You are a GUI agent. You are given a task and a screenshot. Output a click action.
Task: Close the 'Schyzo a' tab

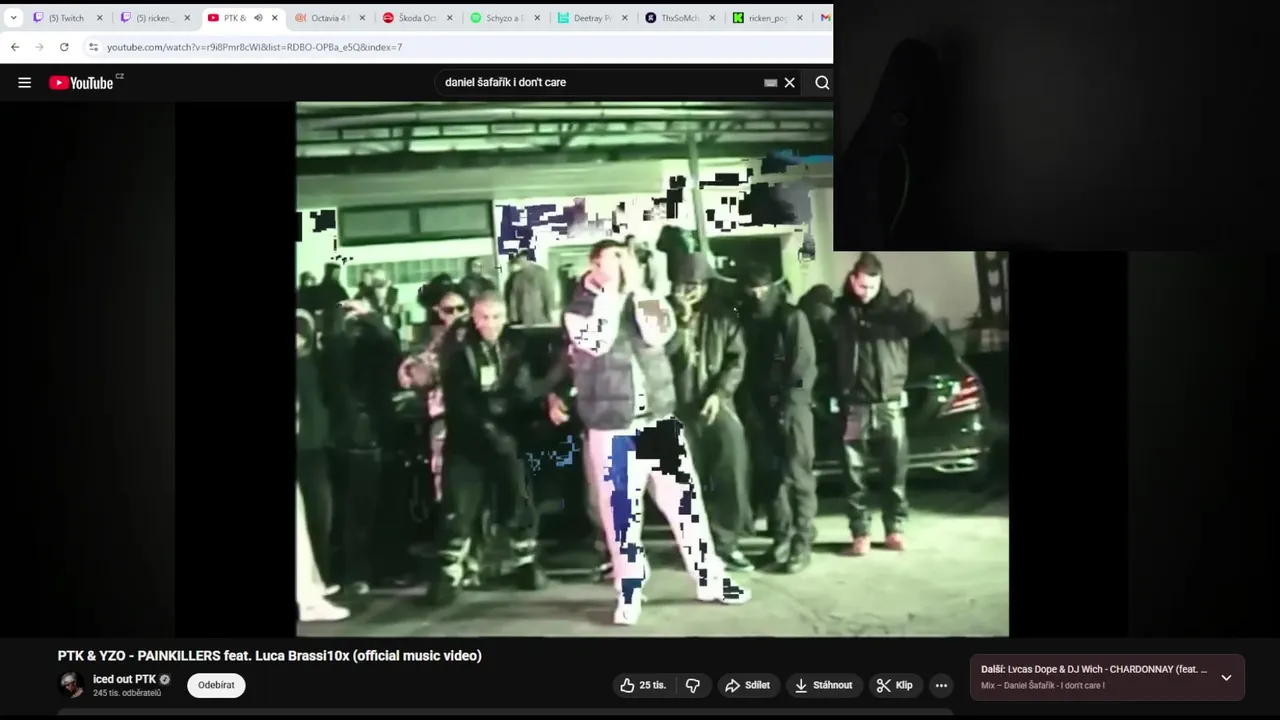coord(537,18)
